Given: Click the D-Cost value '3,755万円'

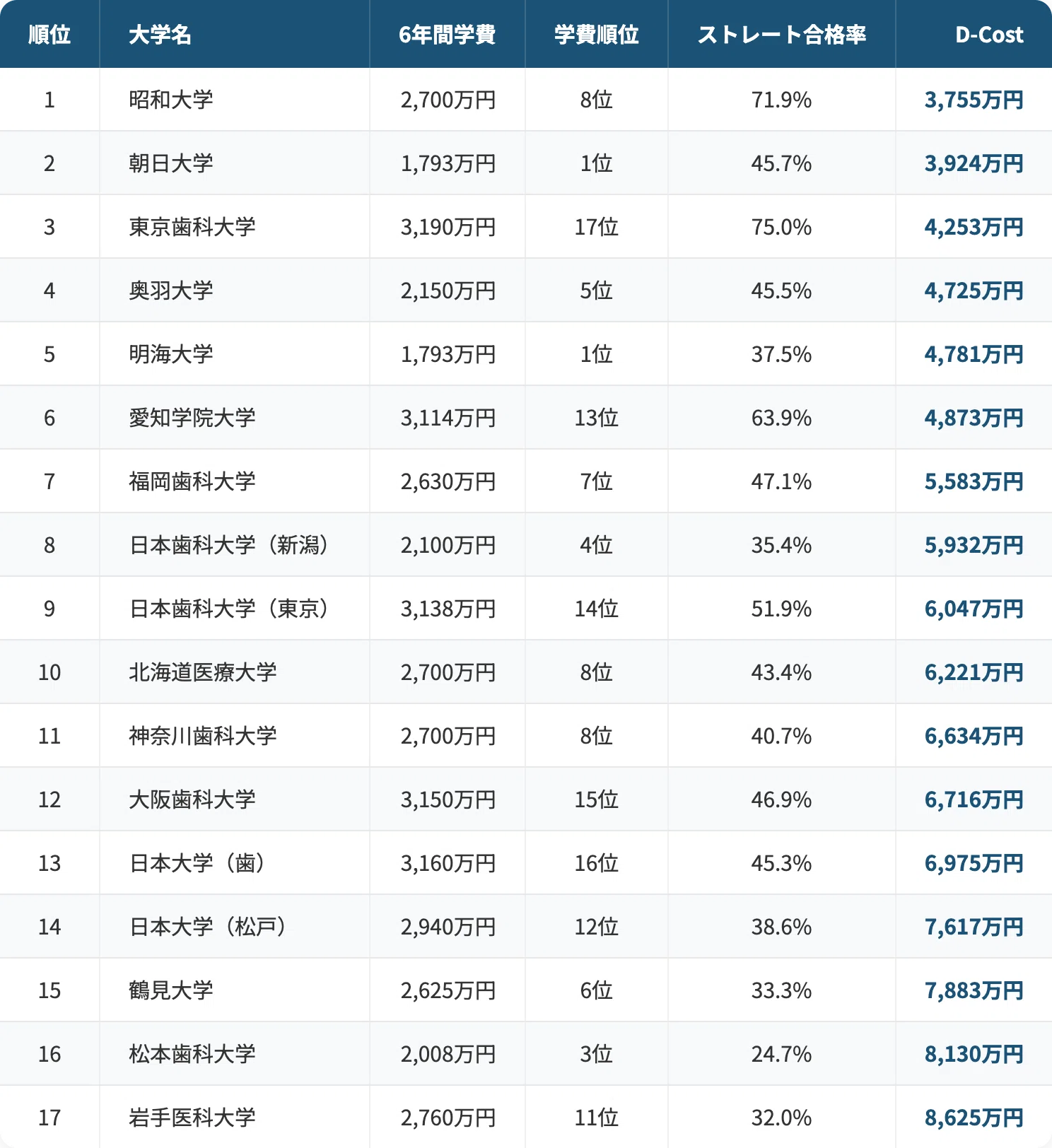Looking at the screenshot, I should coord(974,100).
